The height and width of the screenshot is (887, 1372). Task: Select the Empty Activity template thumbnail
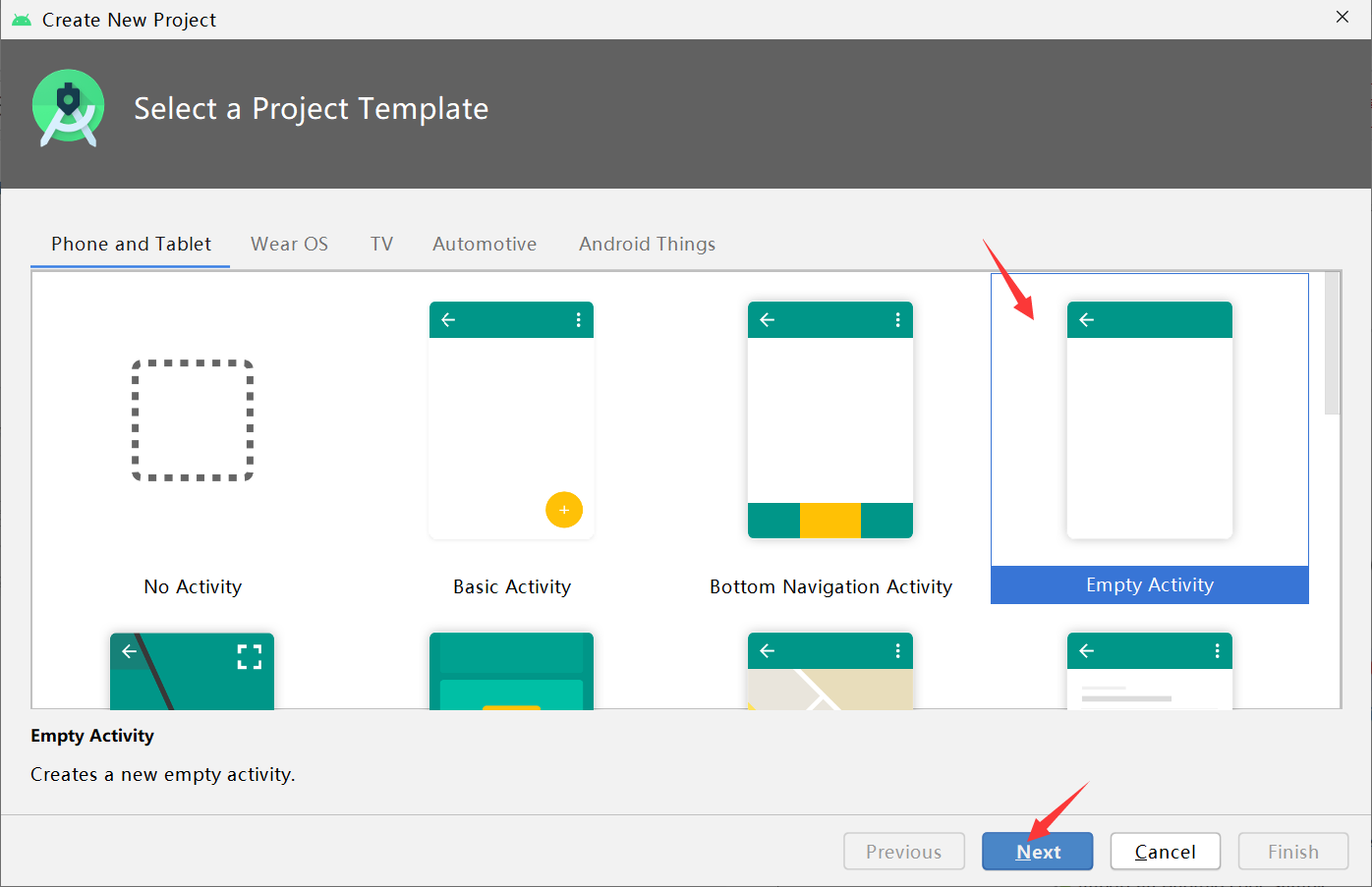click(1150, 420)
